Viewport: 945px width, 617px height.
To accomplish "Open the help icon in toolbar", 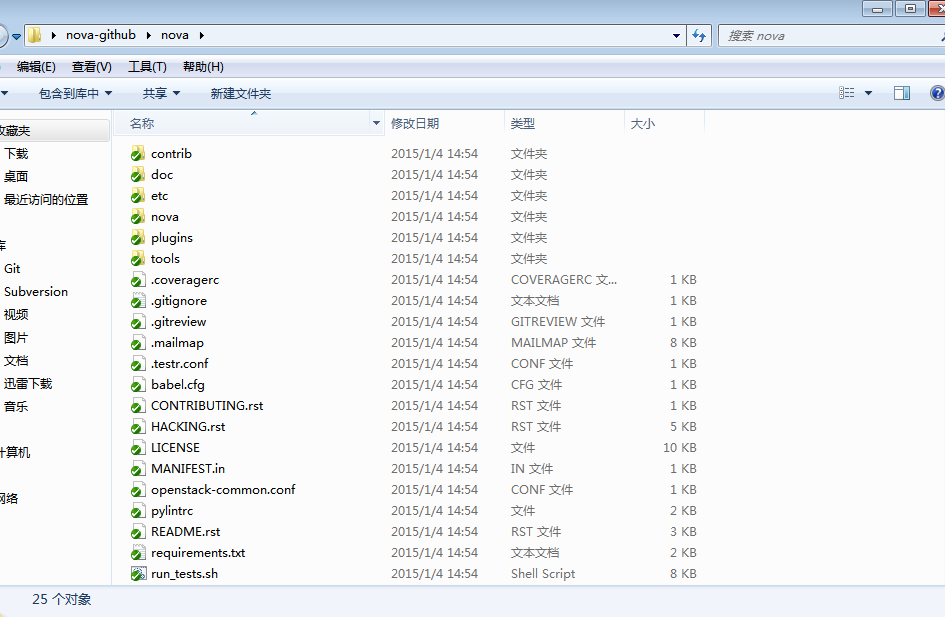I will click(x=937, y=93).
